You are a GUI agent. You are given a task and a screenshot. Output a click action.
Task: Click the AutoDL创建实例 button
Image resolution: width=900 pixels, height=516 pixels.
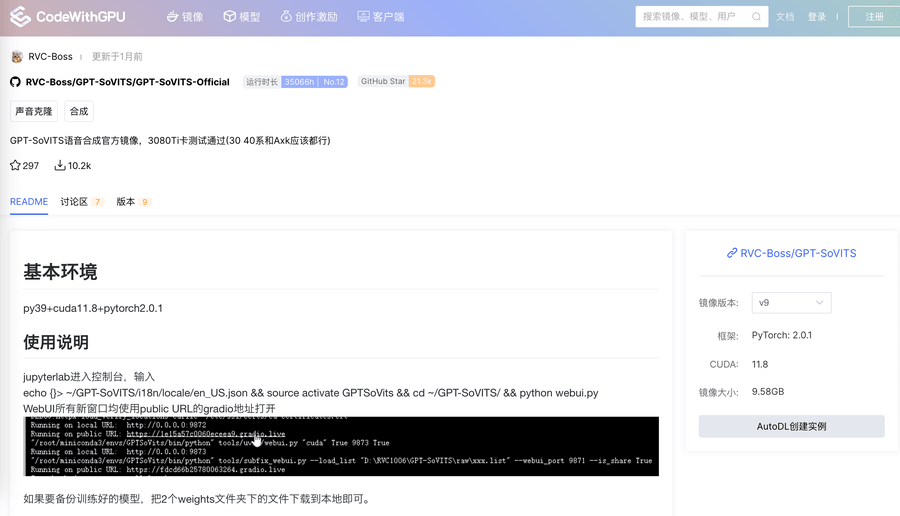tap(792, 426)
